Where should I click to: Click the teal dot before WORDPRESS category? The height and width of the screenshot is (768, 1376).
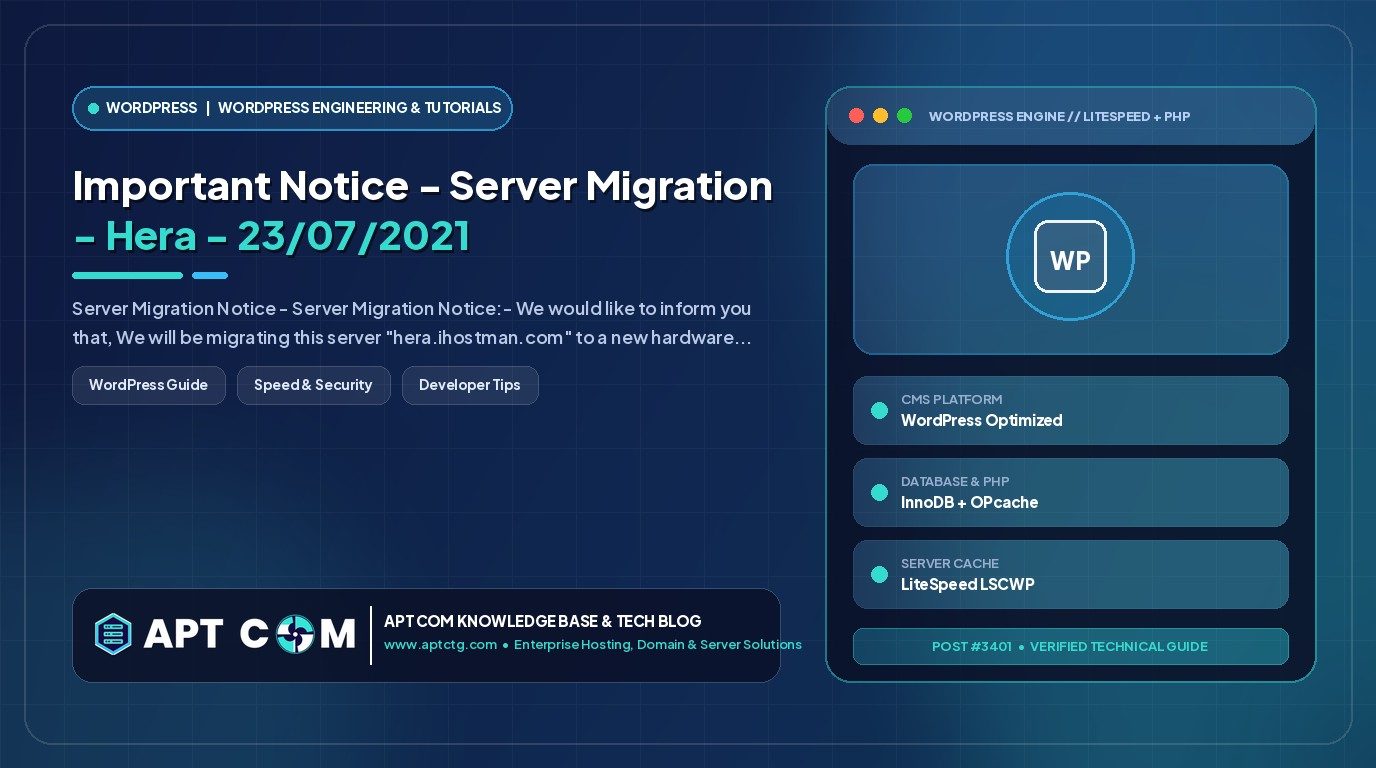tap(93, 108)
